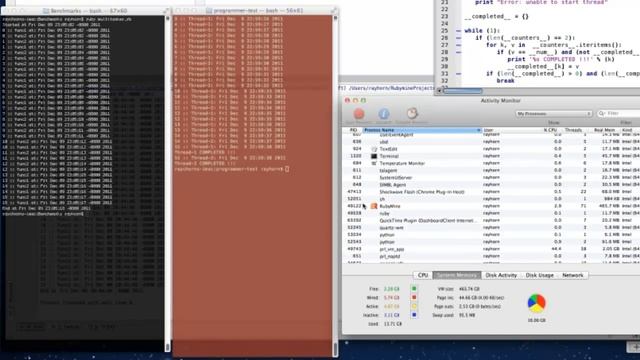Click the Terminal process icon
This screenshot has width=640, height=360.
point(374,156)
